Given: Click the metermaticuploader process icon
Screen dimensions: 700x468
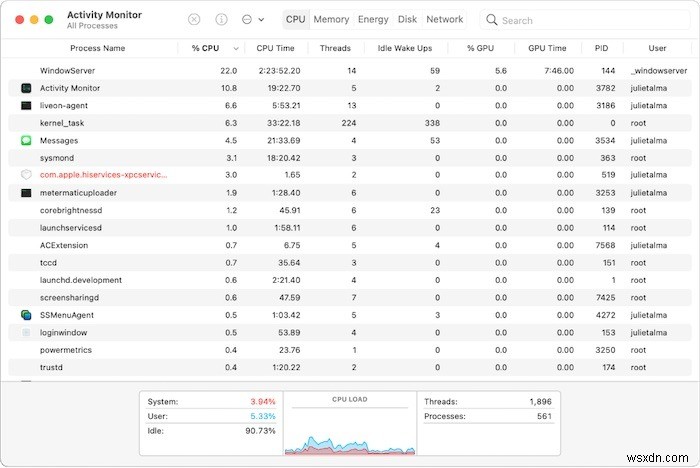Looking at the screenshot, I should click(x=26, y=192).
